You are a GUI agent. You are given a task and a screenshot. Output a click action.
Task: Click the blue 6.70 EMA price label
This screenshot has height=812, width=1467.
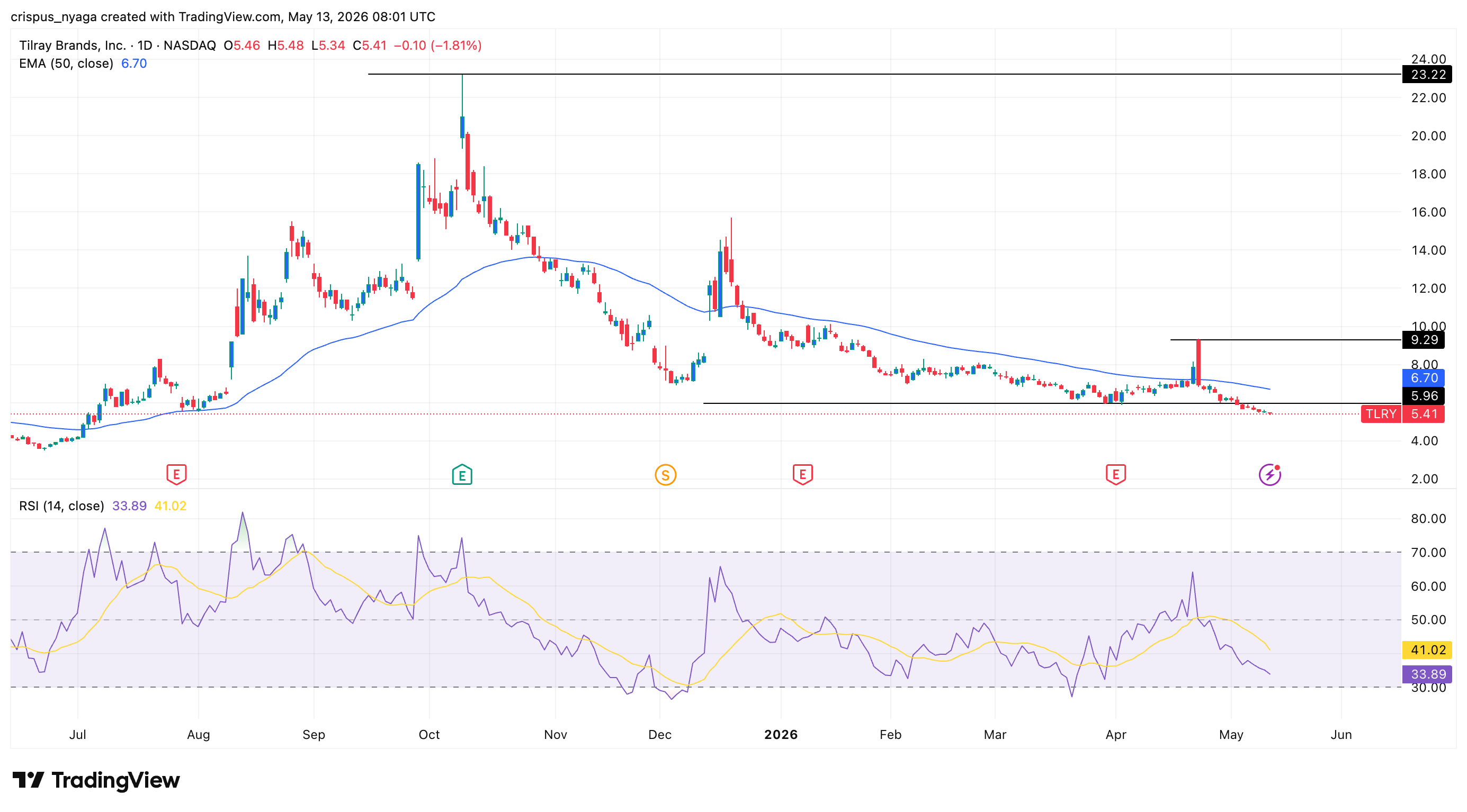(1424, 378)
